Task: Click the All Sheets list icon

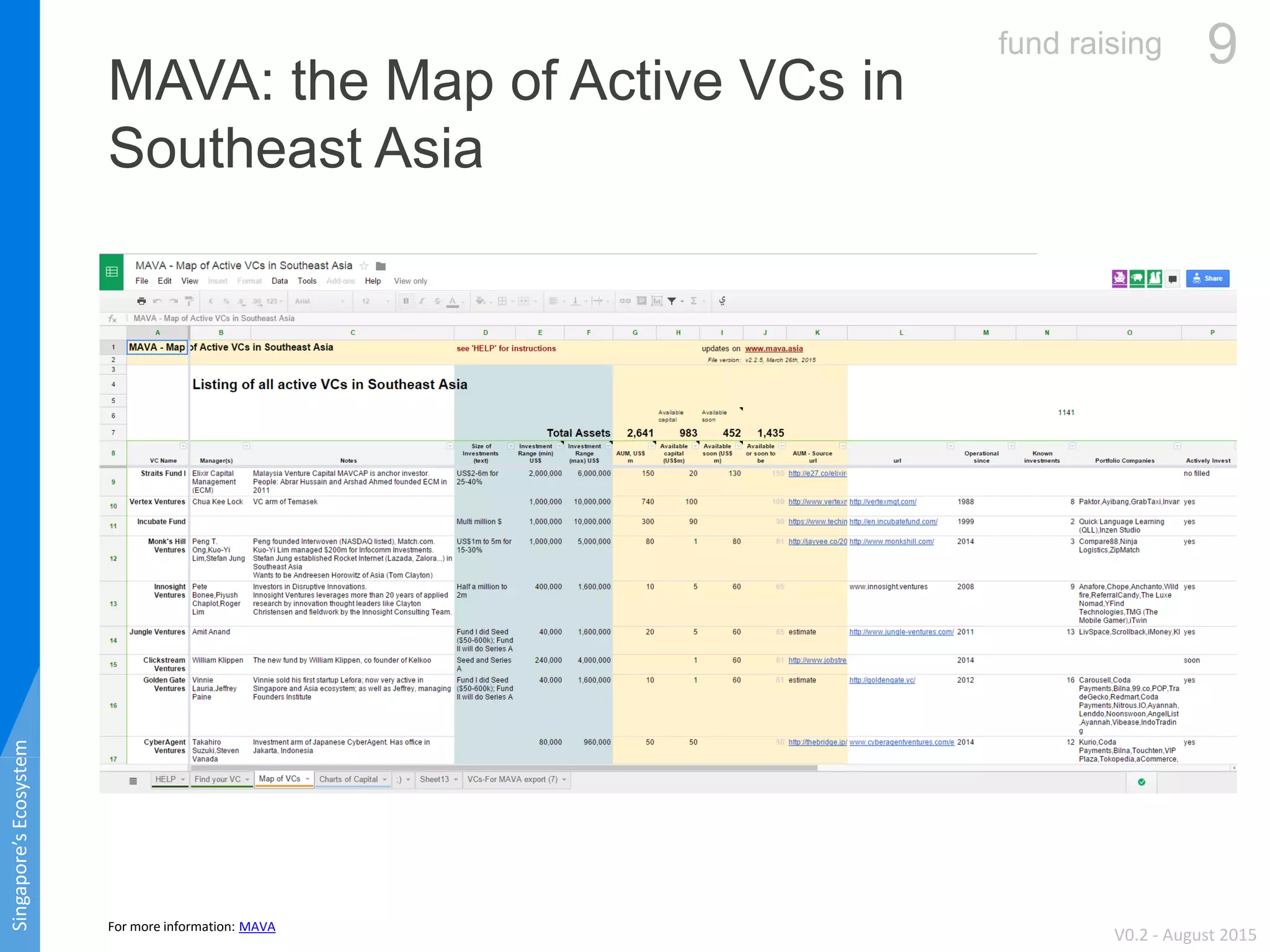Action: (x=133, y=781)
